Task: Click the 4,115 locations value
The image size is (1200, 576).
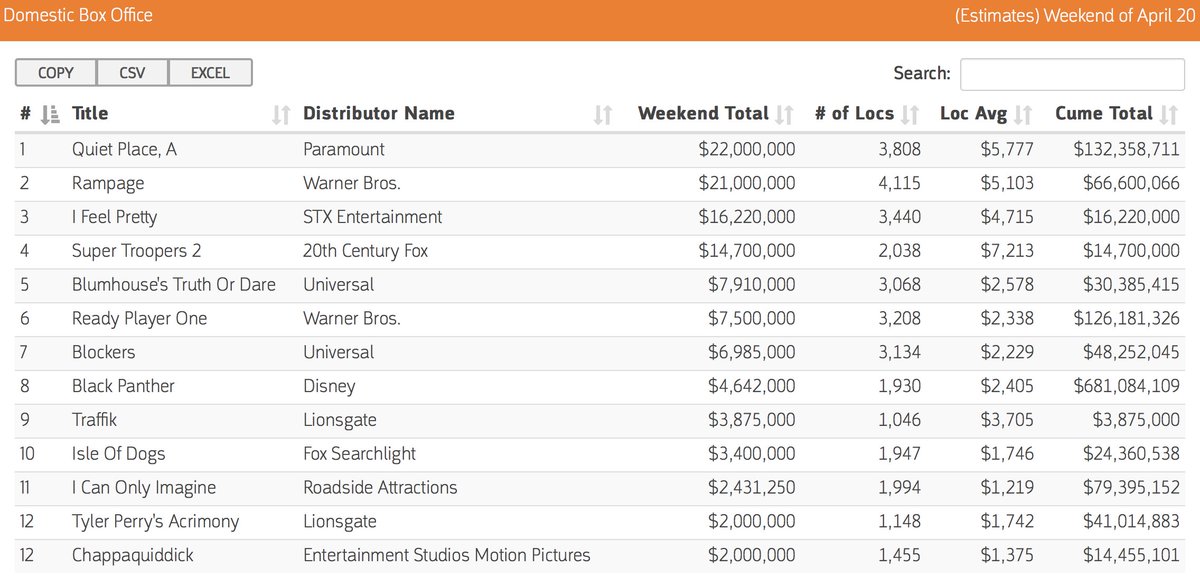Action: (x=900, y=184)
